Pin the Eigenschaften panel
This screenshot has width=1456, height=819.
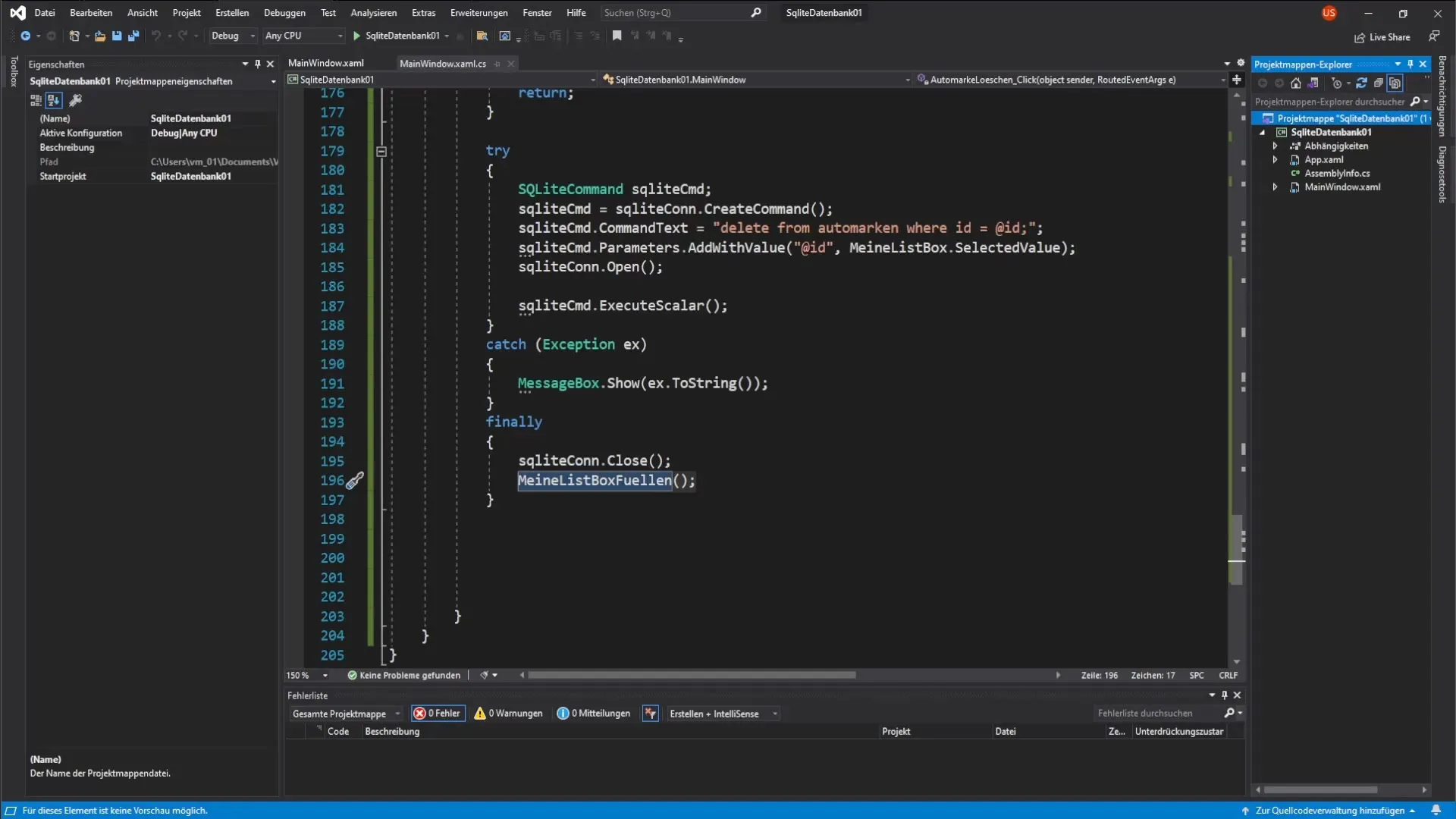pyautogui.click(x=258, y=64)
